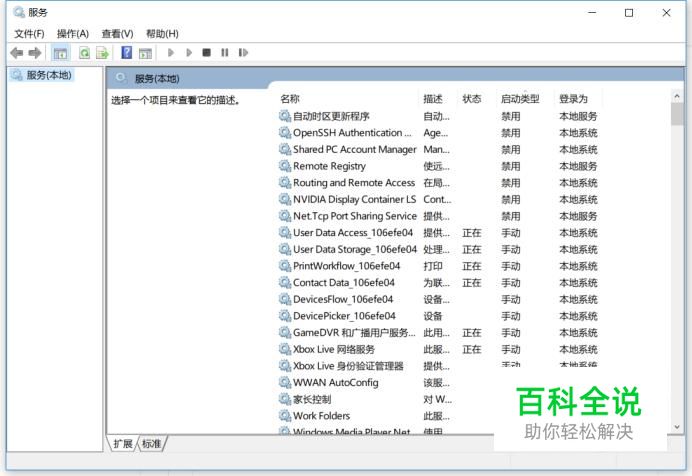Select the 家长控制 service

(x=312, y=400)
